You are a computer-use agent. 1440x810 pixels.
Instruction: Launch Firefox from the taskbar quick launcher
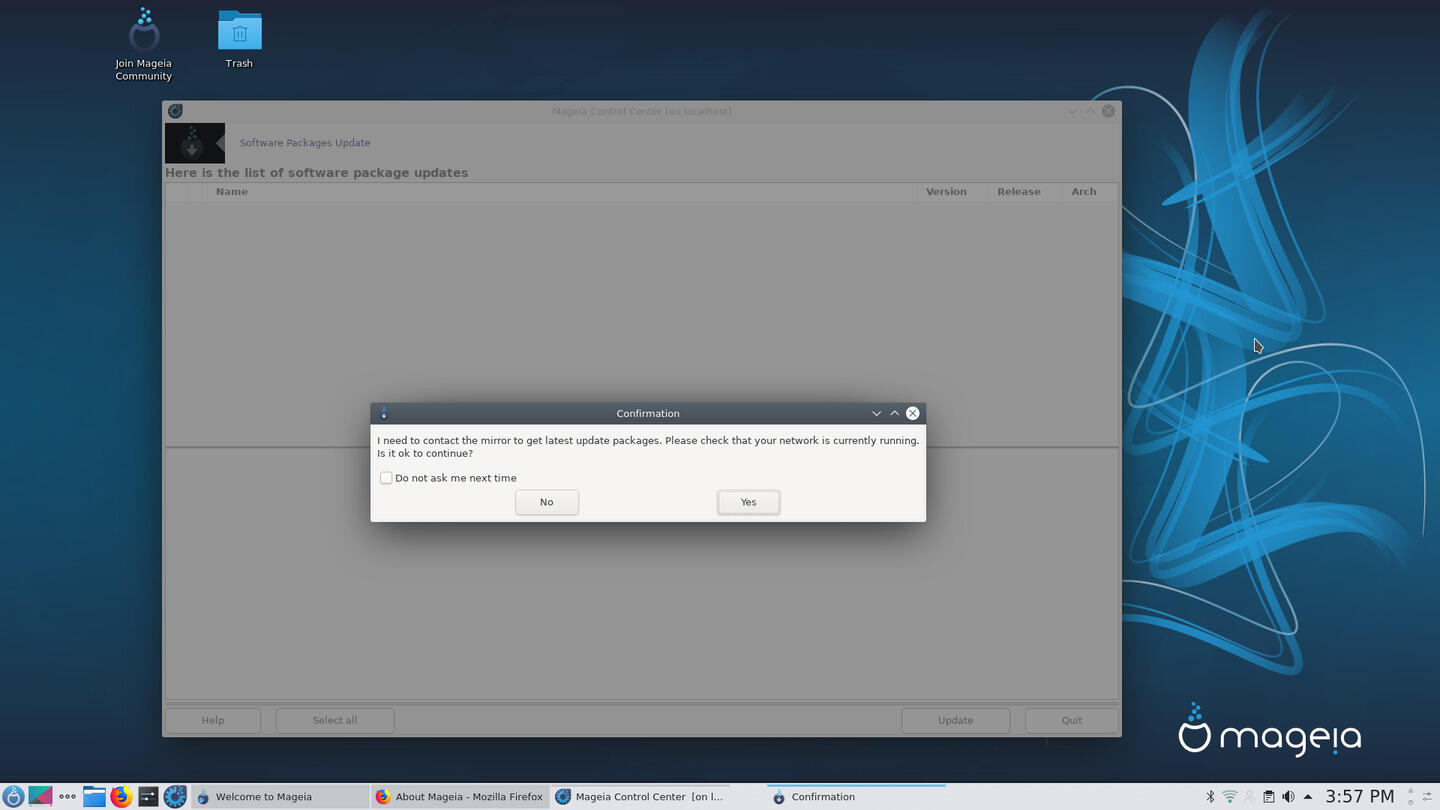121,797
